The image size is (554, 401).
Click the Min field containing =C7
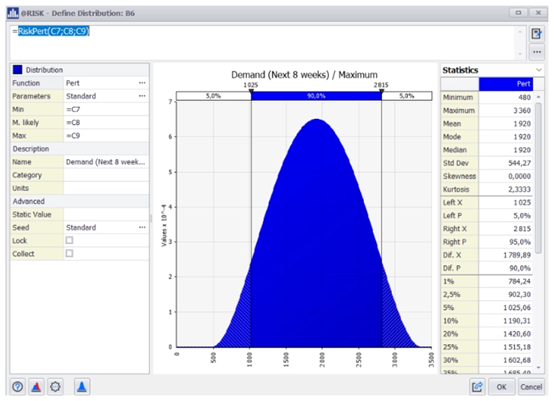[106, 109]
